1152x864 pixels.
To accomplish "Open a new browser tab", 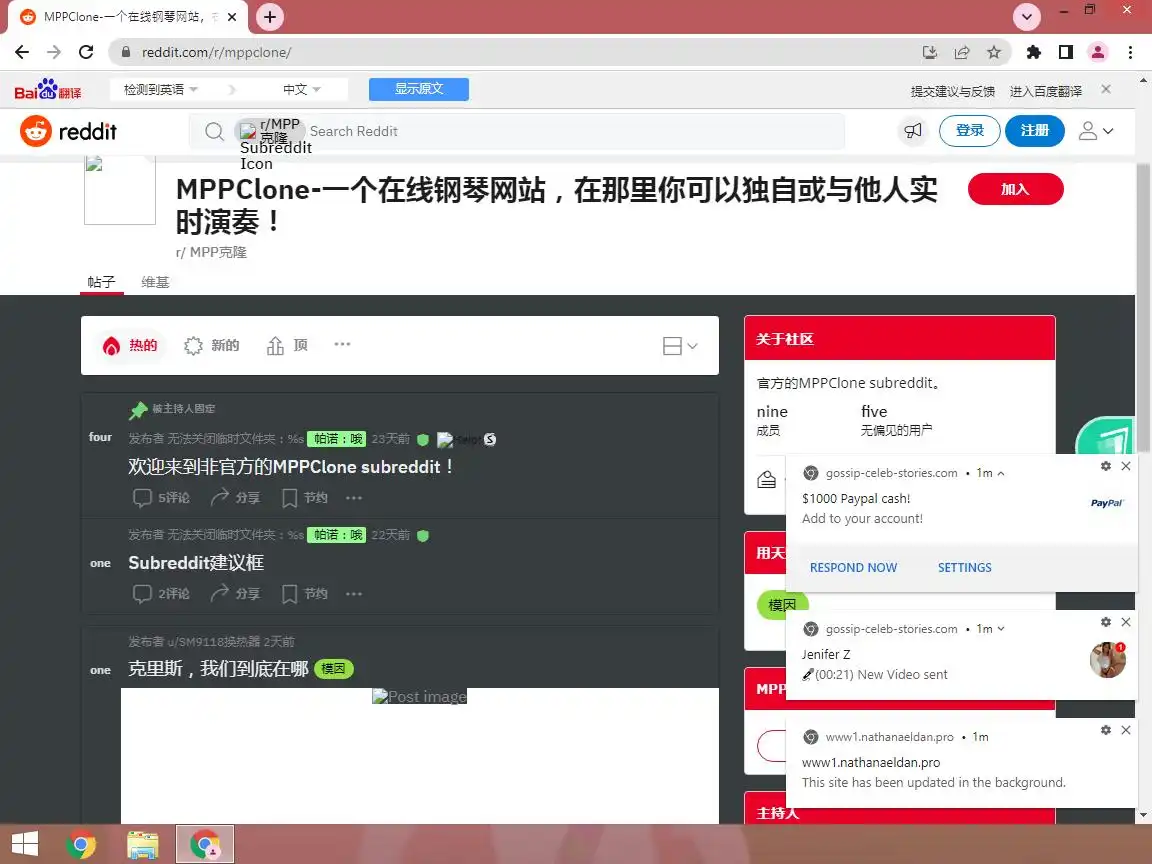I will [x=270, y=17].
